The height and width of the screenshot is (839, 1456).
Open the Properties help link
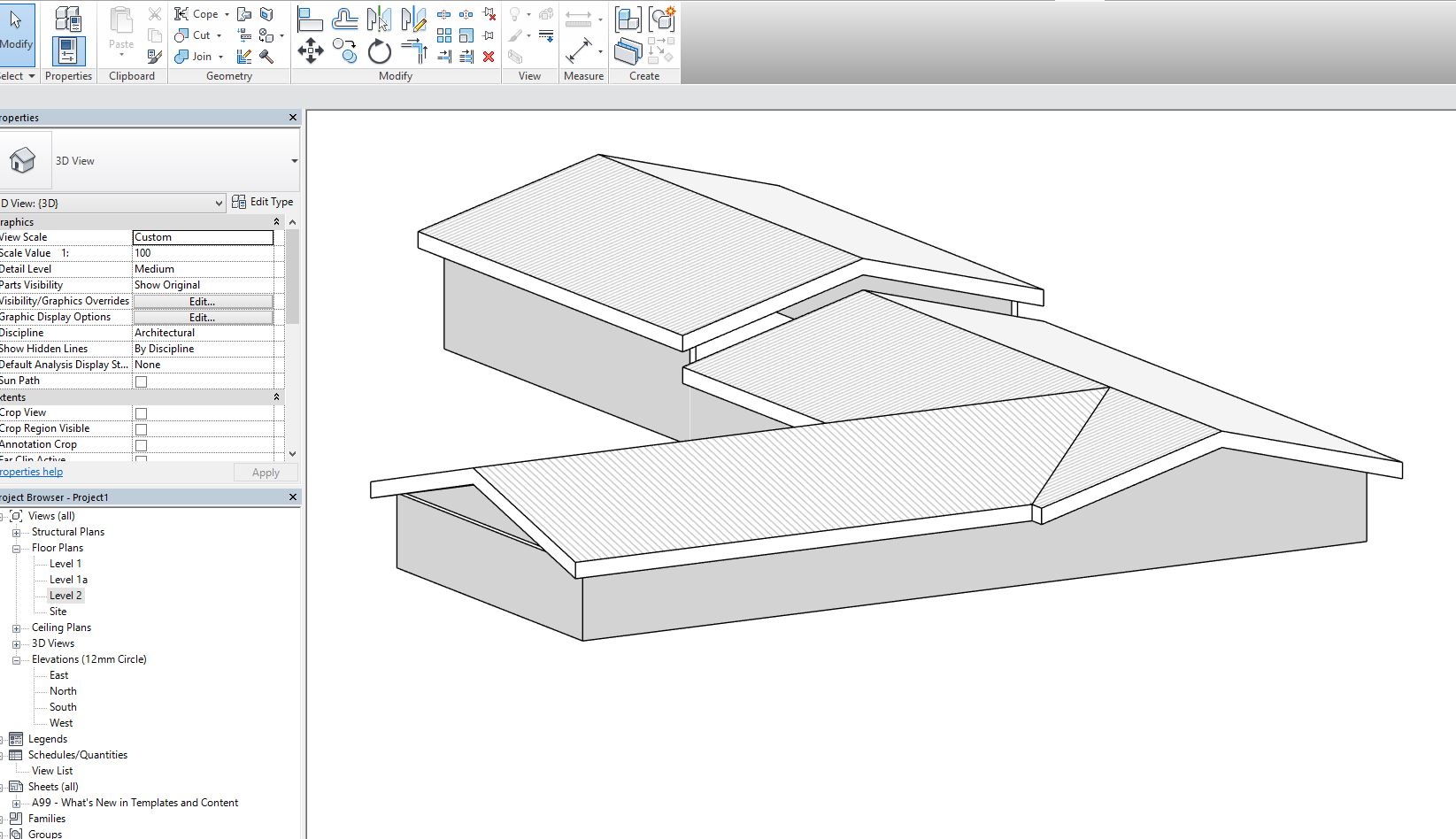pyautogui.click(x=32, y=472)
